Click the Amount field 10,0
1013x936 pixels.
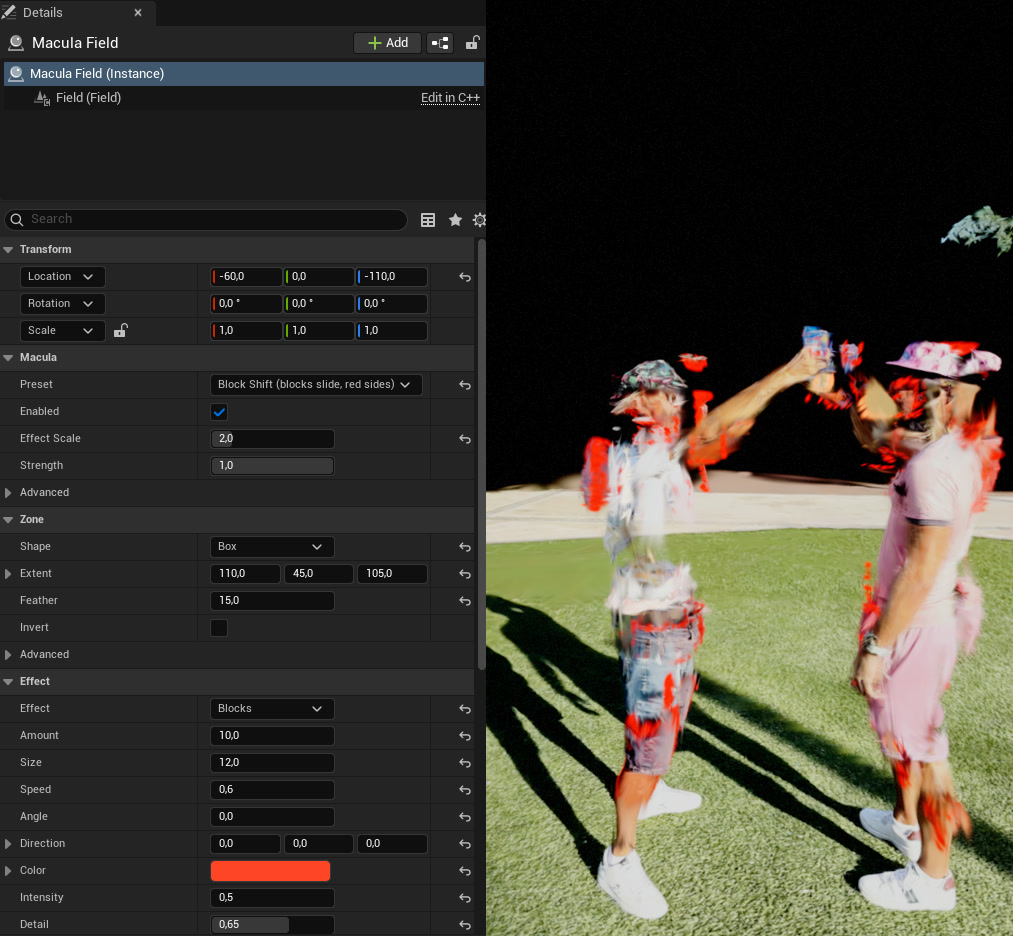point(272,736)
